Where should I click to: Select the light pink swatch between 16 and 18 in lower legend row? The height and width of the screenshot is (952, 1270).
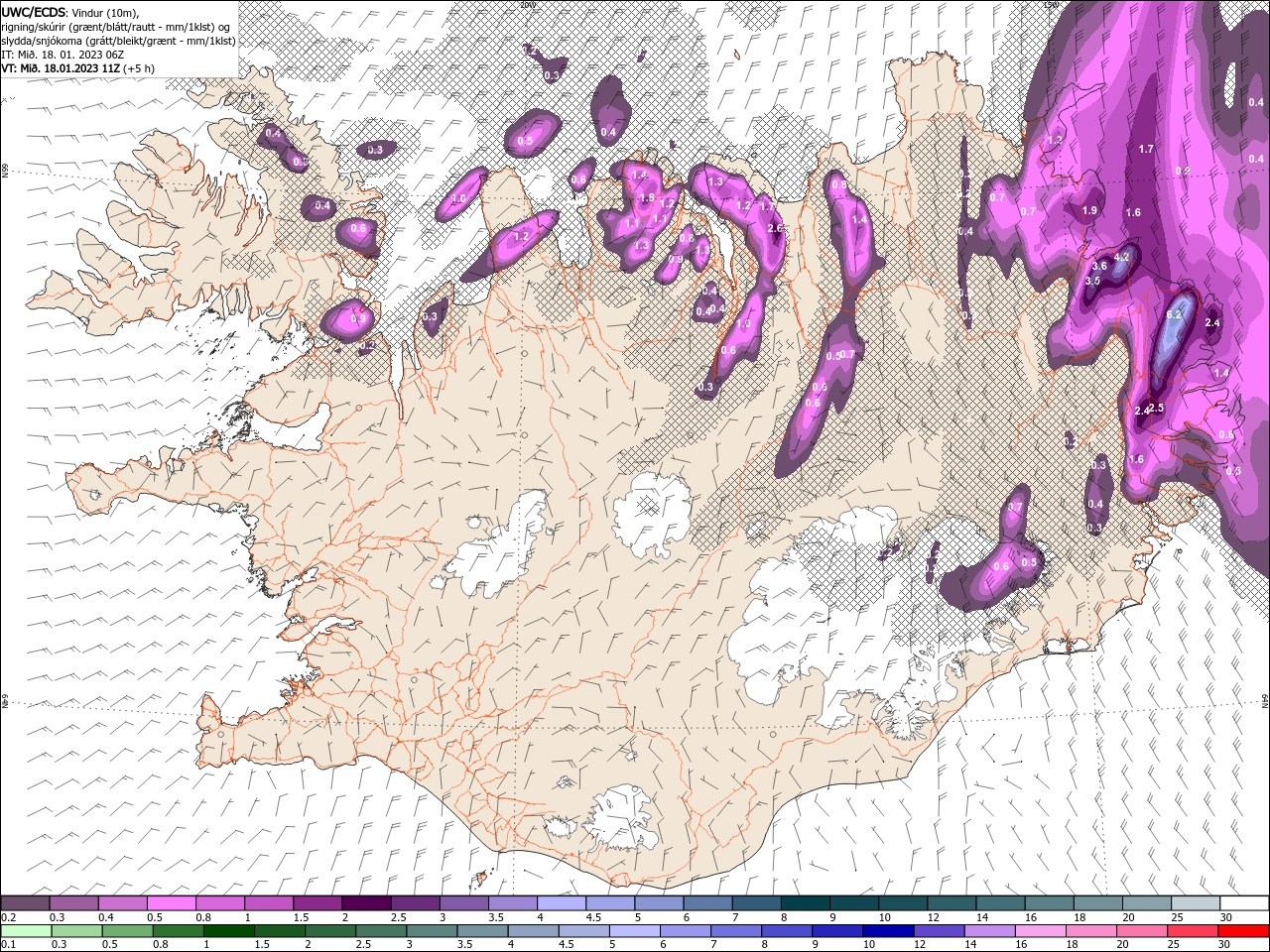(x=1042, y=931)
